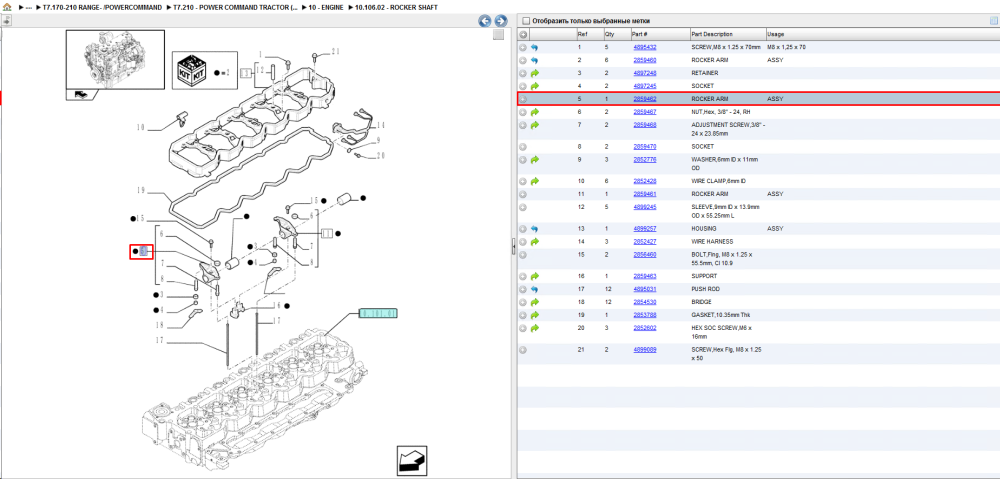Screen dimensions: 1000x479
Task: Add selected ROCKER ARM 2859462 with circle icon
Action: tap(523, 99)
